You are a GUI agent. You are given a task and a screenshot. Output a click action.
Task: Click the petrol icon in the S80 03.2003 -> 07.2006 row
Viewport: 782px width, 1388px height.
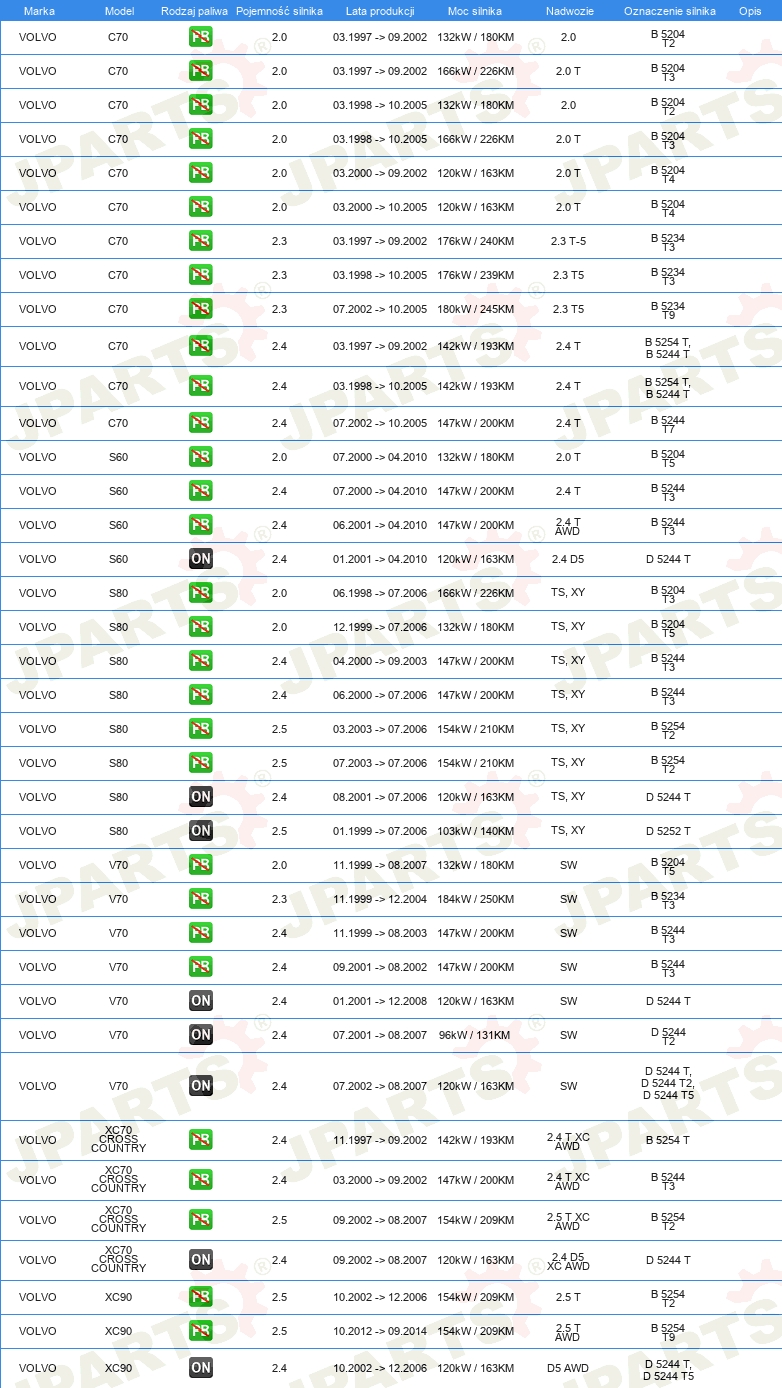pyautogui.click(x=201, y=729)
